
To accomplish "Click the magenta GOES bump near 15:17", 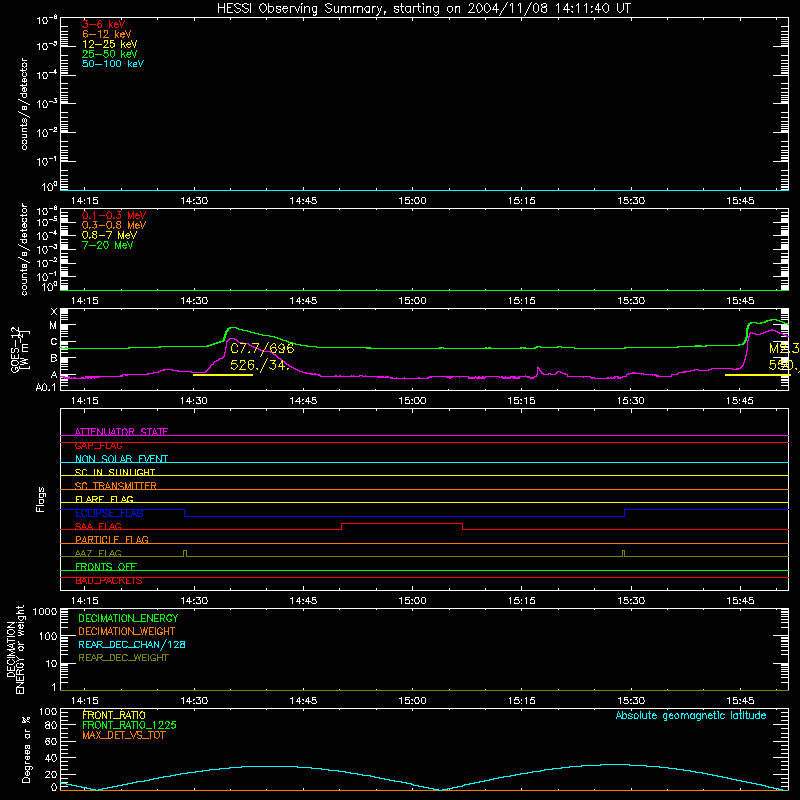I will pyautogui.click(x=538, y=368).
